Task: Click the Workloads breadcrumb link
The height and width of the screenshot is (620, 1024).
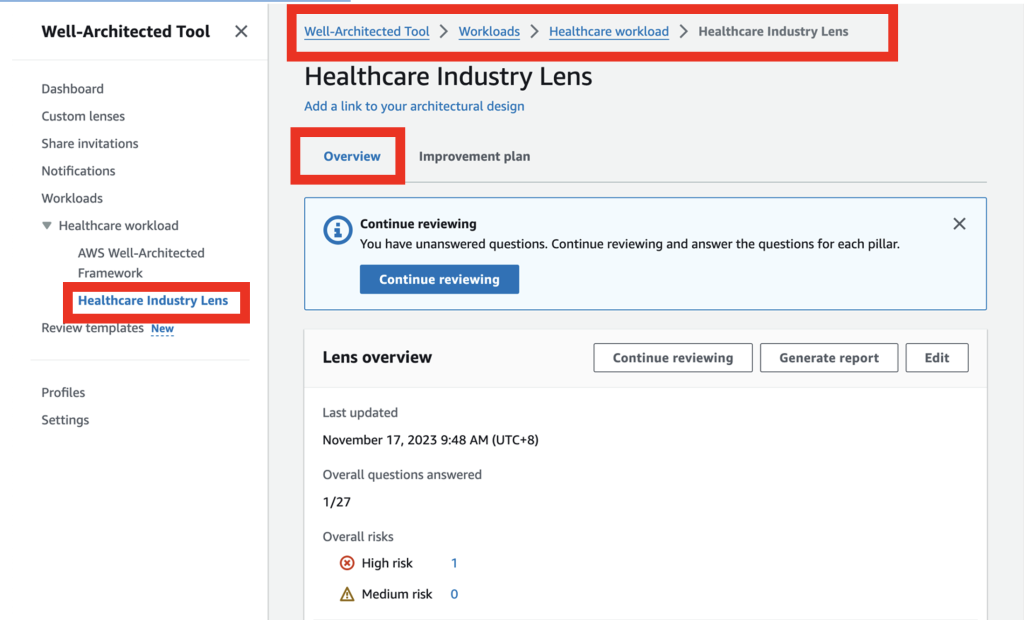Action: tap(489, 31)
